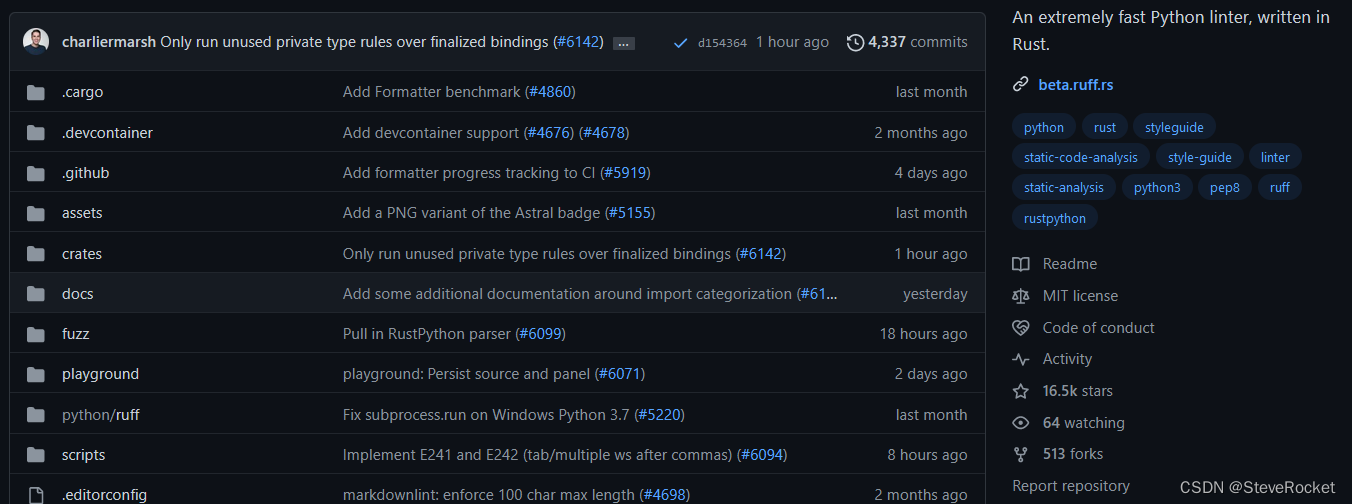Select the python topic tag
Viewport: 1352px width, 504px height.
[x=1044, y=127]
